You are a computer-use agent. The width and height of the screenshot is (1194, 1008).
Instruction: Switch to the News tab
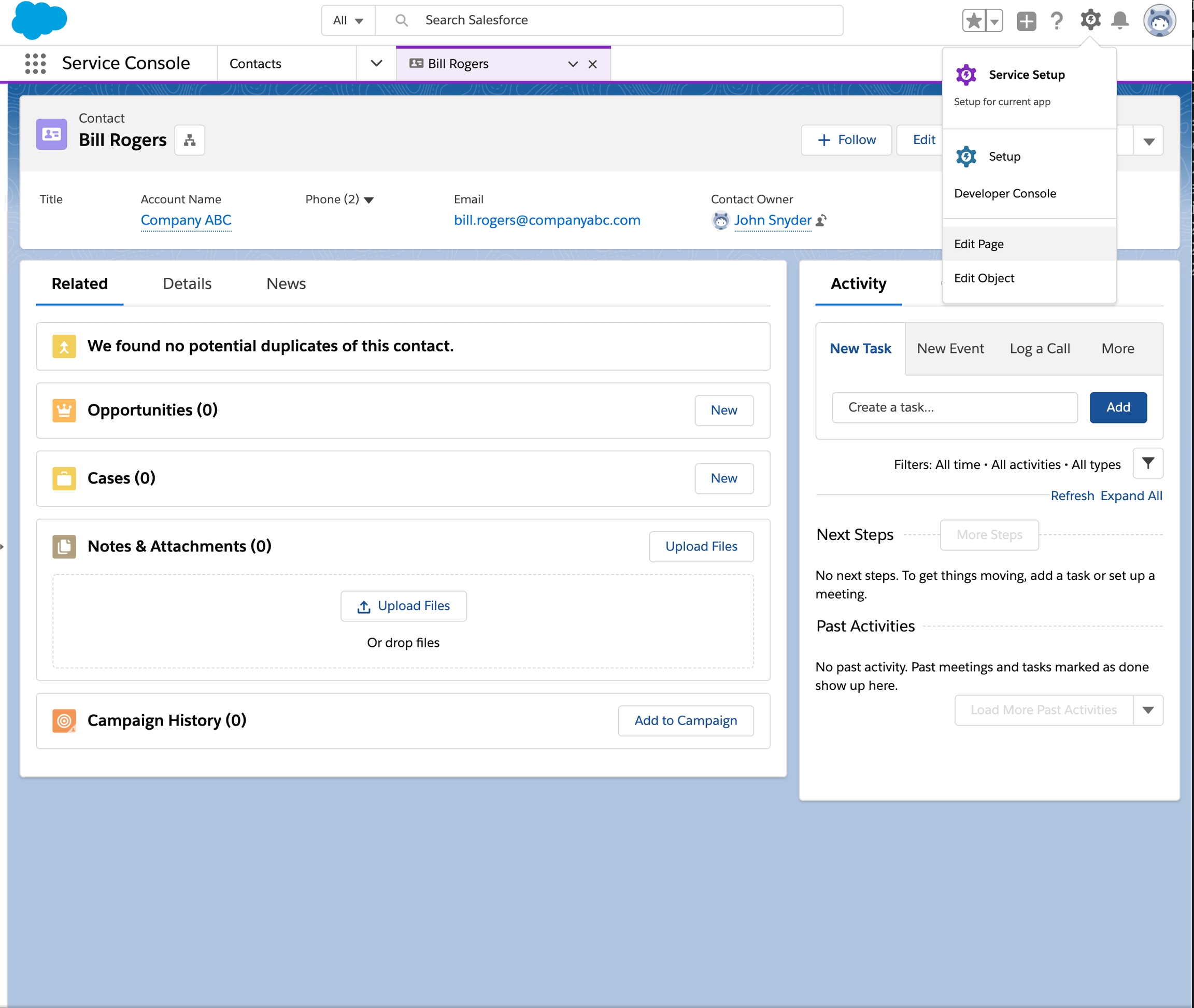(x=286, y=284)
